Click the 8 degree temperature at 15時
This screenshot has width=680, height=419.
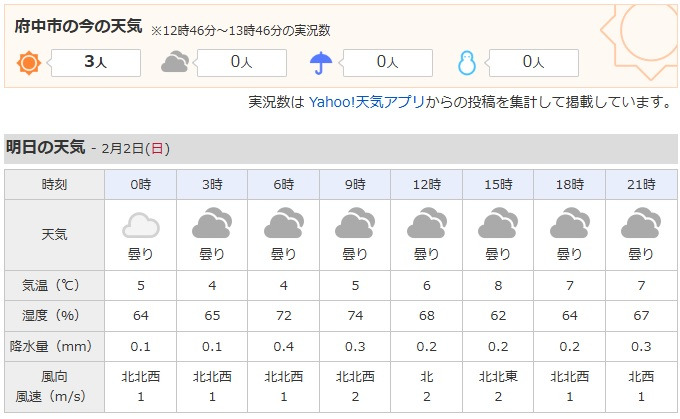tap(498, 285)
